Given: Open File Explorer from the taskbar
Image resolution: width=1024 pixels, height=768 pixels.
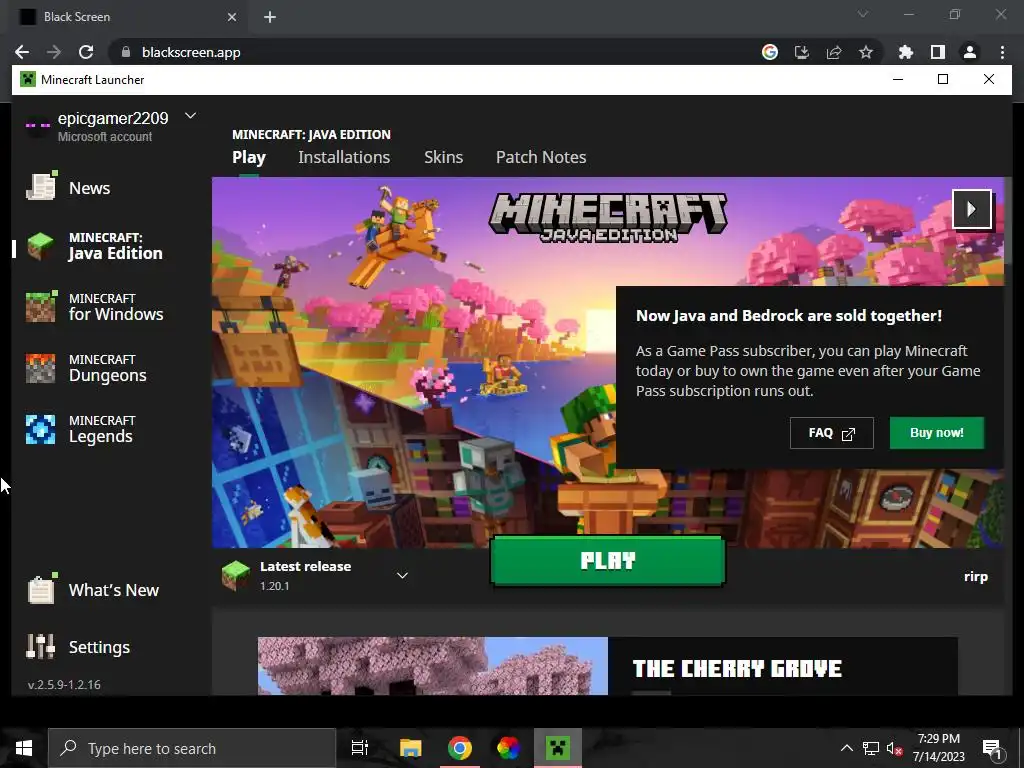Looking at the screenshot, I should click(x=411, y=748).
